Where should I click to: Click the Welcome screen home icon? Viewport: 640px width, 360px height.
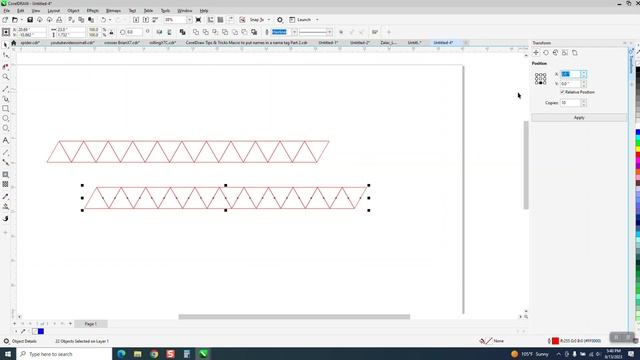click(x=13, y=43)
